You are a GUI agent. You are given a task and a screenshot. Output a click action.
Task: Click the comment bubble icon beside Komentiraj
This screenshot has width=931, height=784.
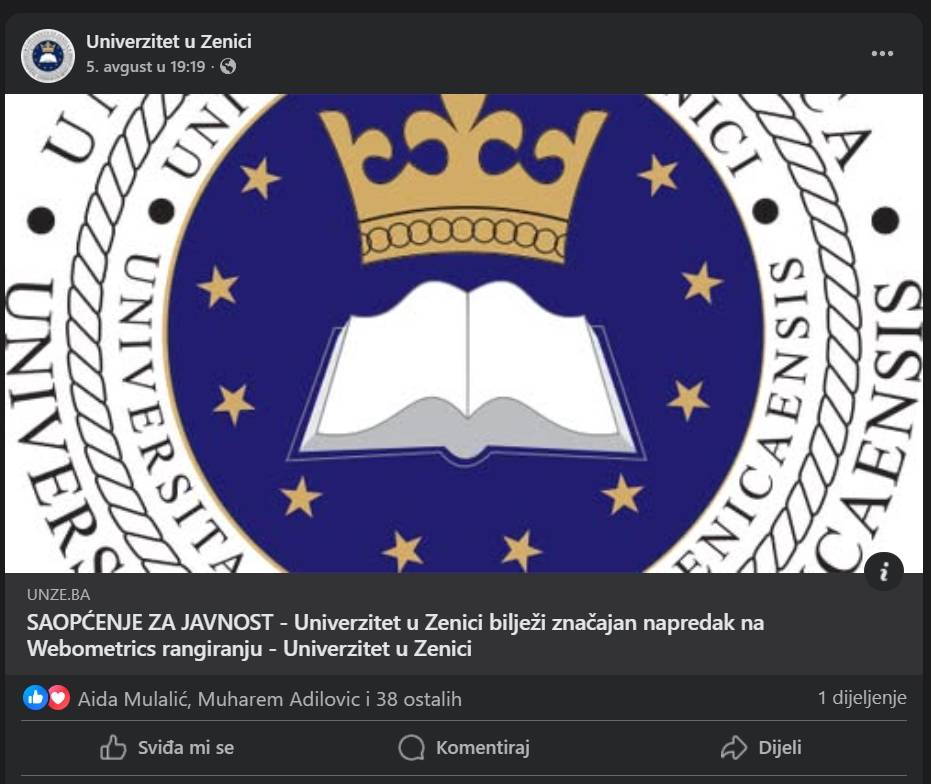pos(411,747)
